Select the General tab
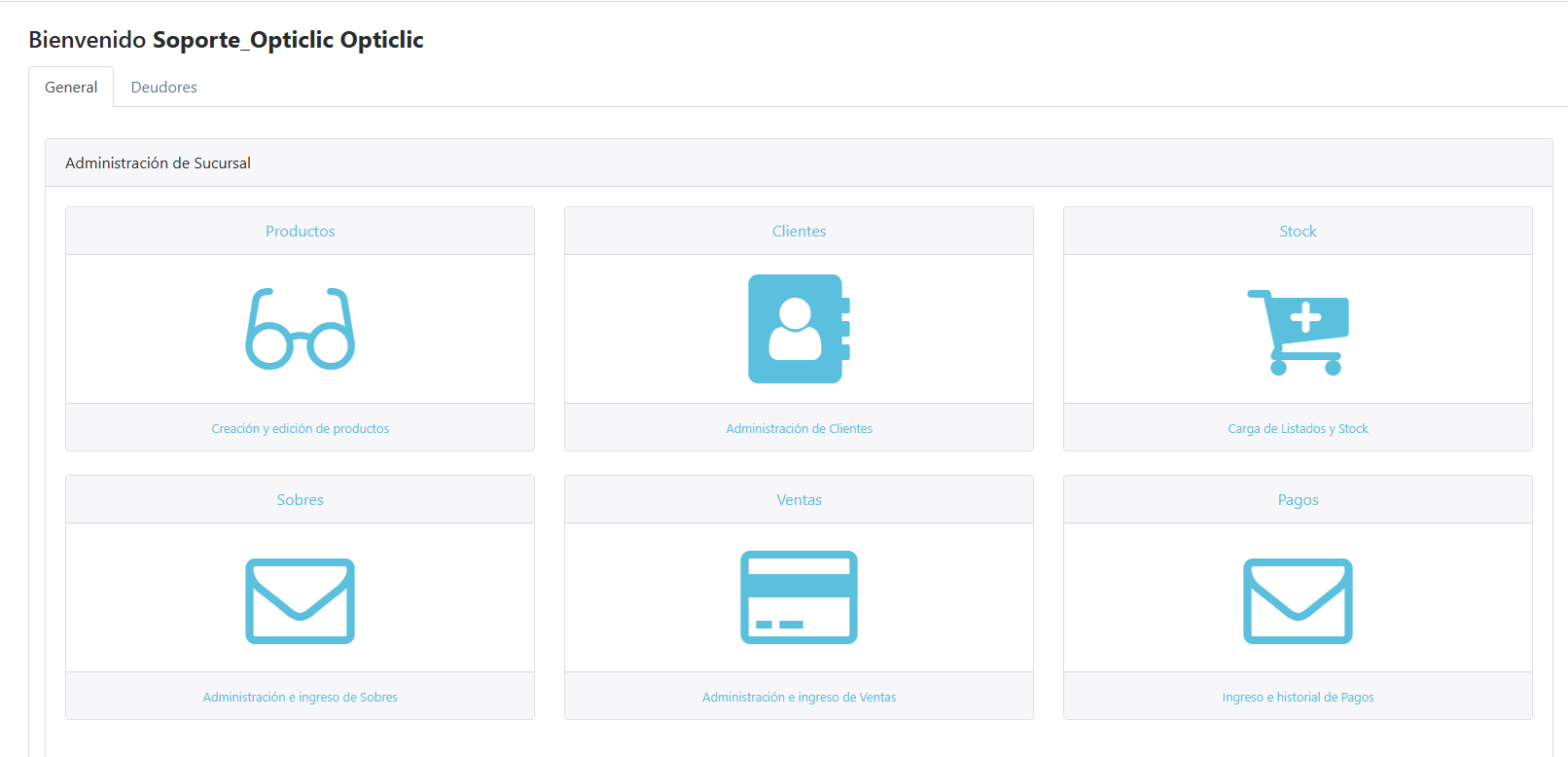1568x757 pixels. coord(71,88)
